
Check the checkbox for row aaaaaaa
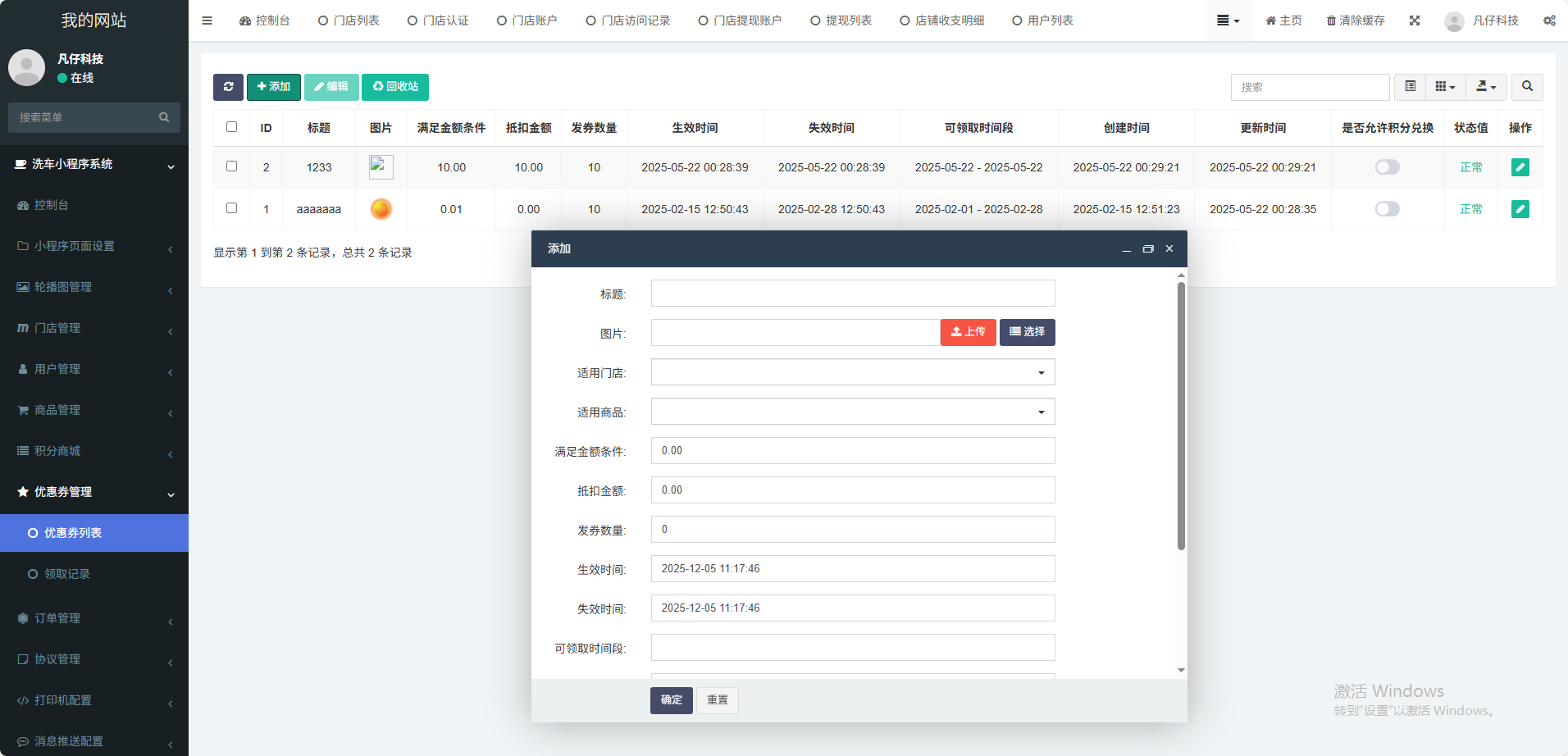(232, 208)
